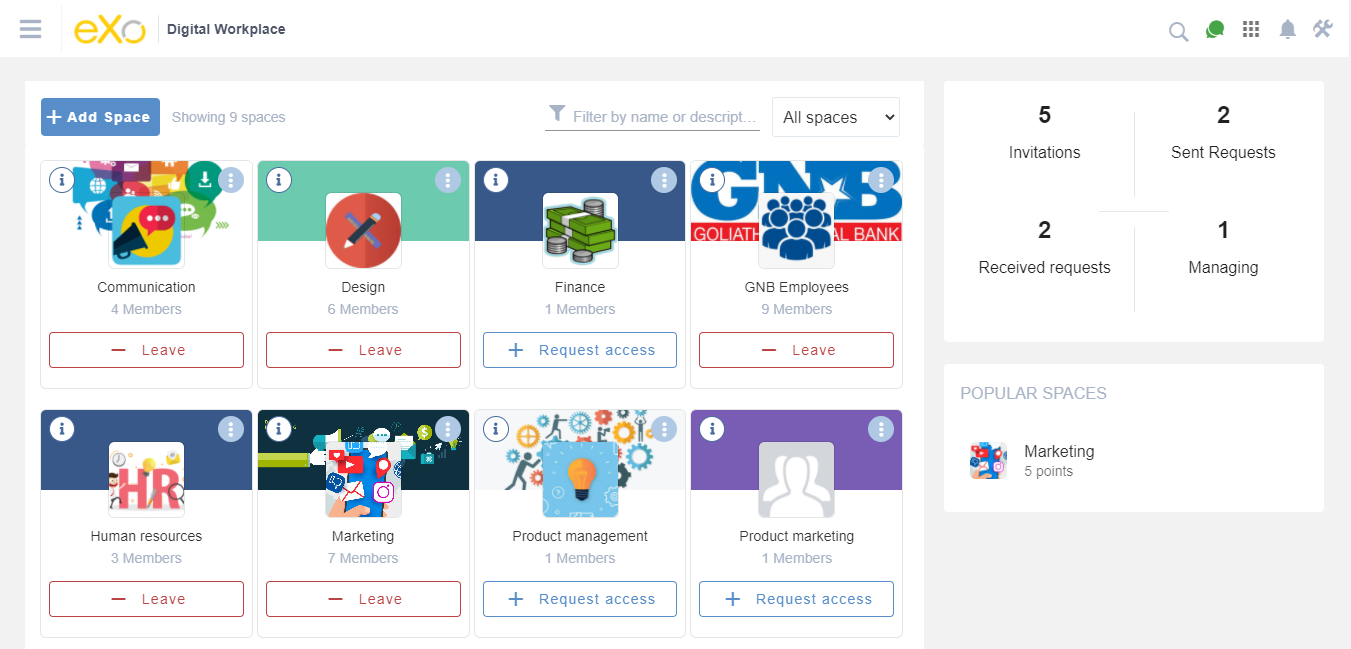Open the hamburger navigation menu
The width and height of the screenshot is (1351, 649).
click(30, 29)
